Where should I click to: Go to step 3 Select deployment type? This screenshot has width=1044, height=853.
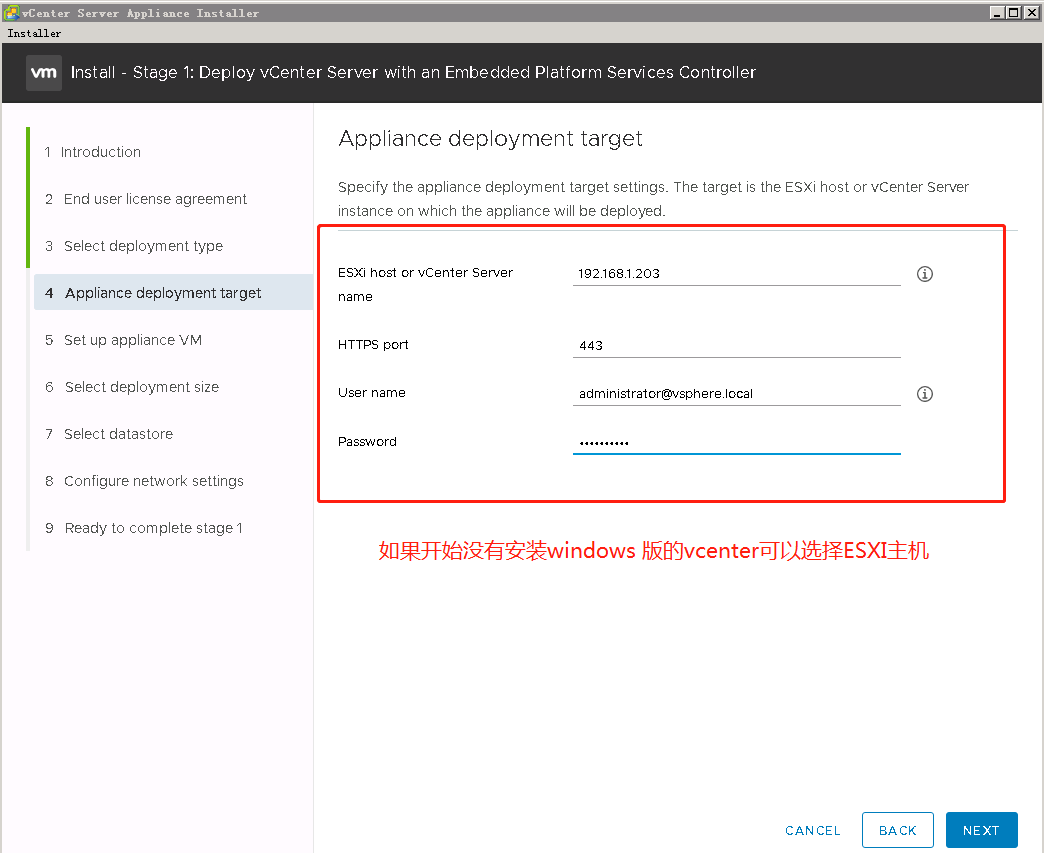[134, 246]
